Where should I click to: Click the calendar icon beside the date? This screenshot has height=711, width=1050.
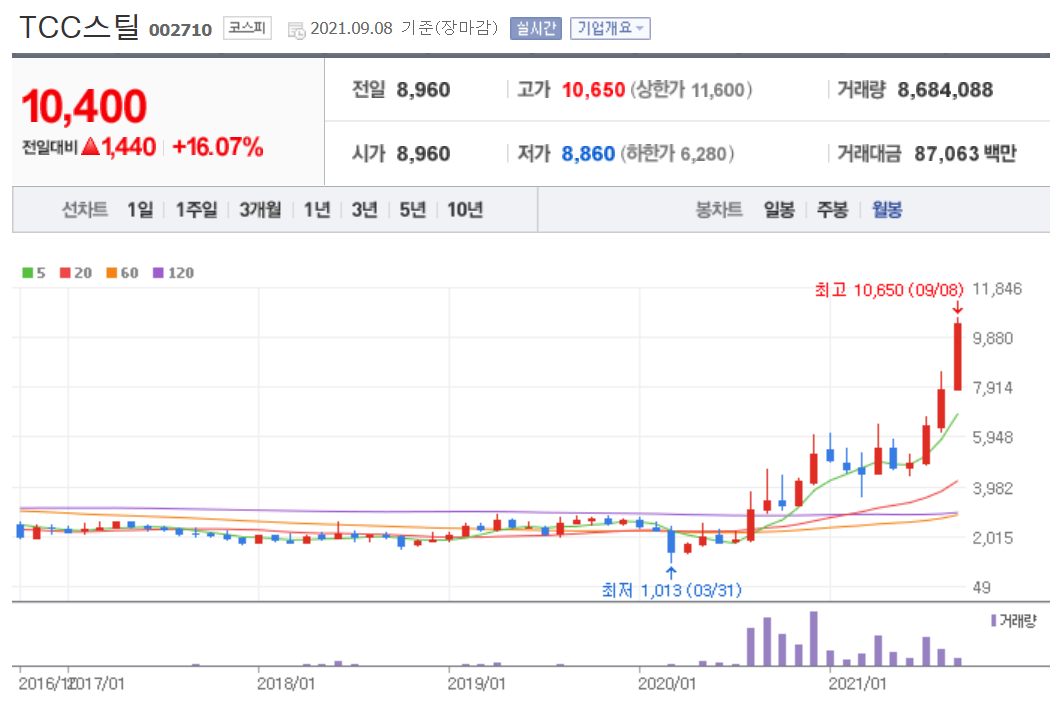coord(297,30)
